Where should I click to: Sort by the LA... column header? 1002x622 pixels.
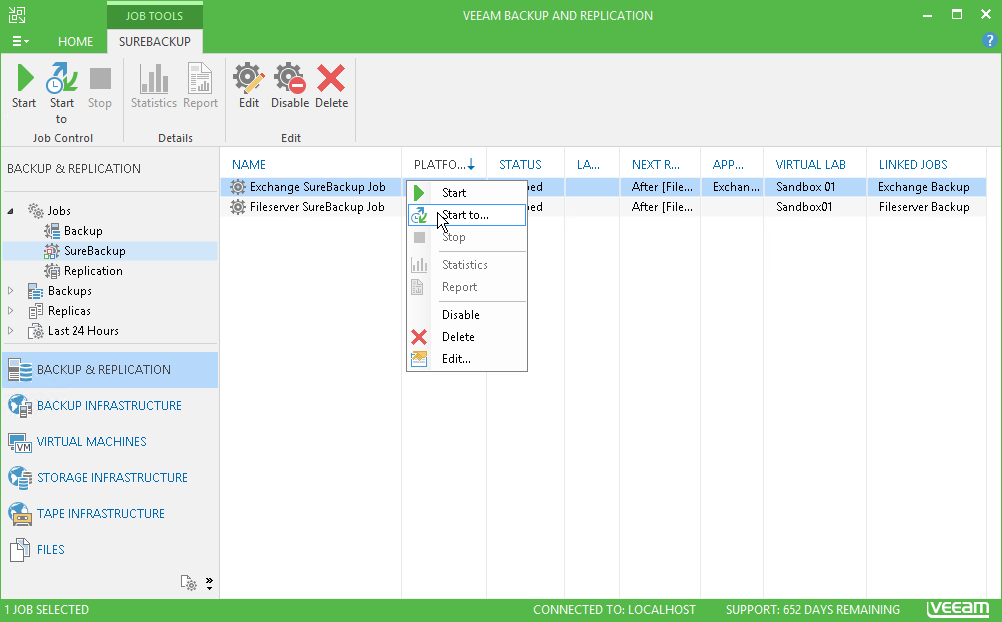(x=592, y=164)
